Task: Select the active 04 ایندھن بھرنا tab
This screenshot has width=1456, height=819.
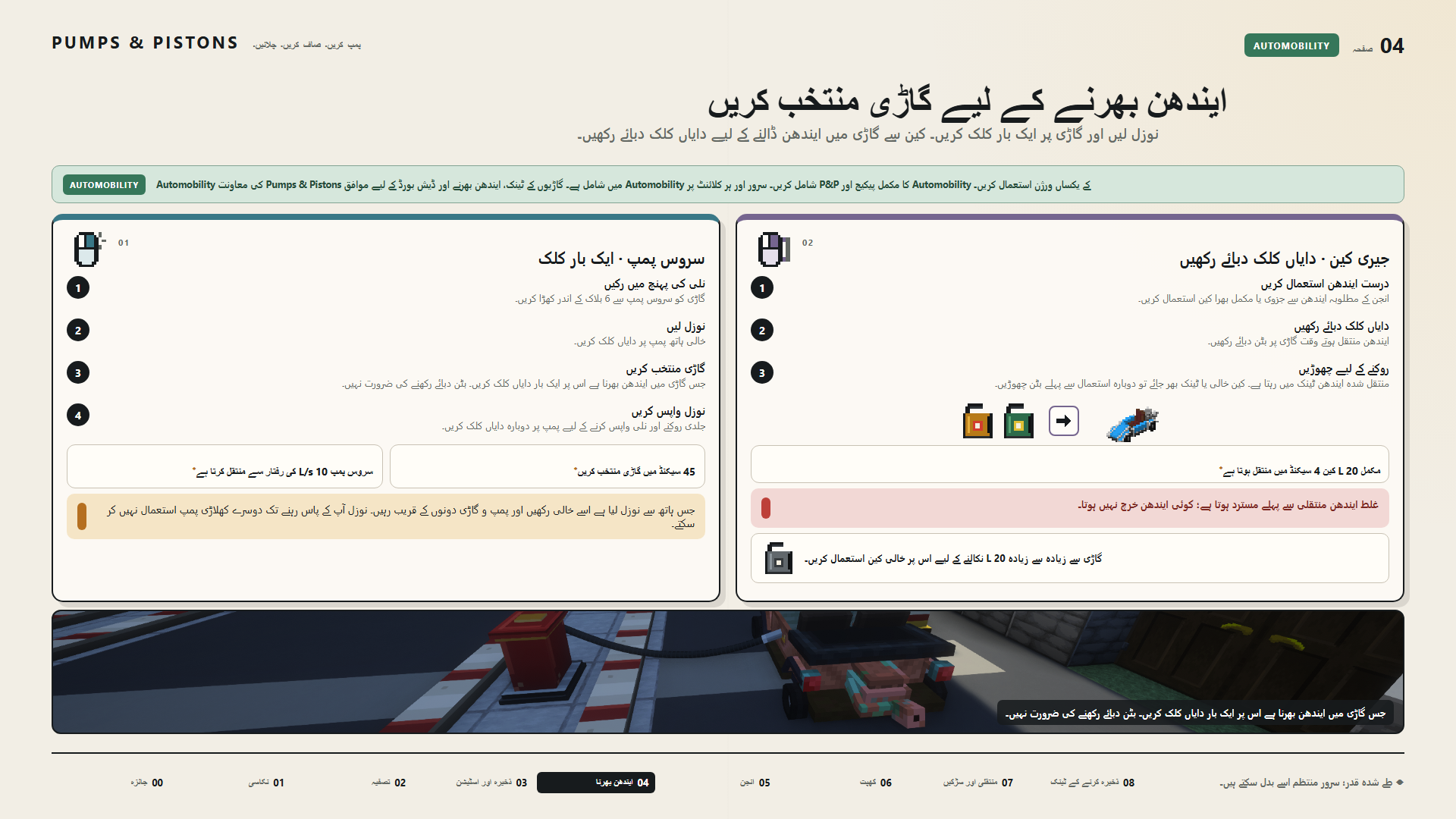Action: (x=596, y=783)
